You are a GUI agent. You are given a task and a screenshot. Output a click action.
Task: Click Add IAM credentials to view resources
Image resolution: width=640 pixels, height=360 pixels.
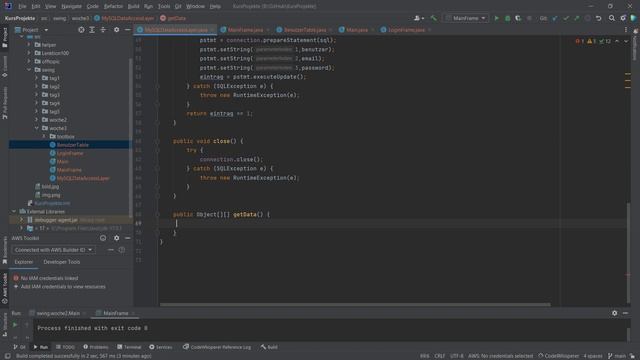click(x=63, y=287)
